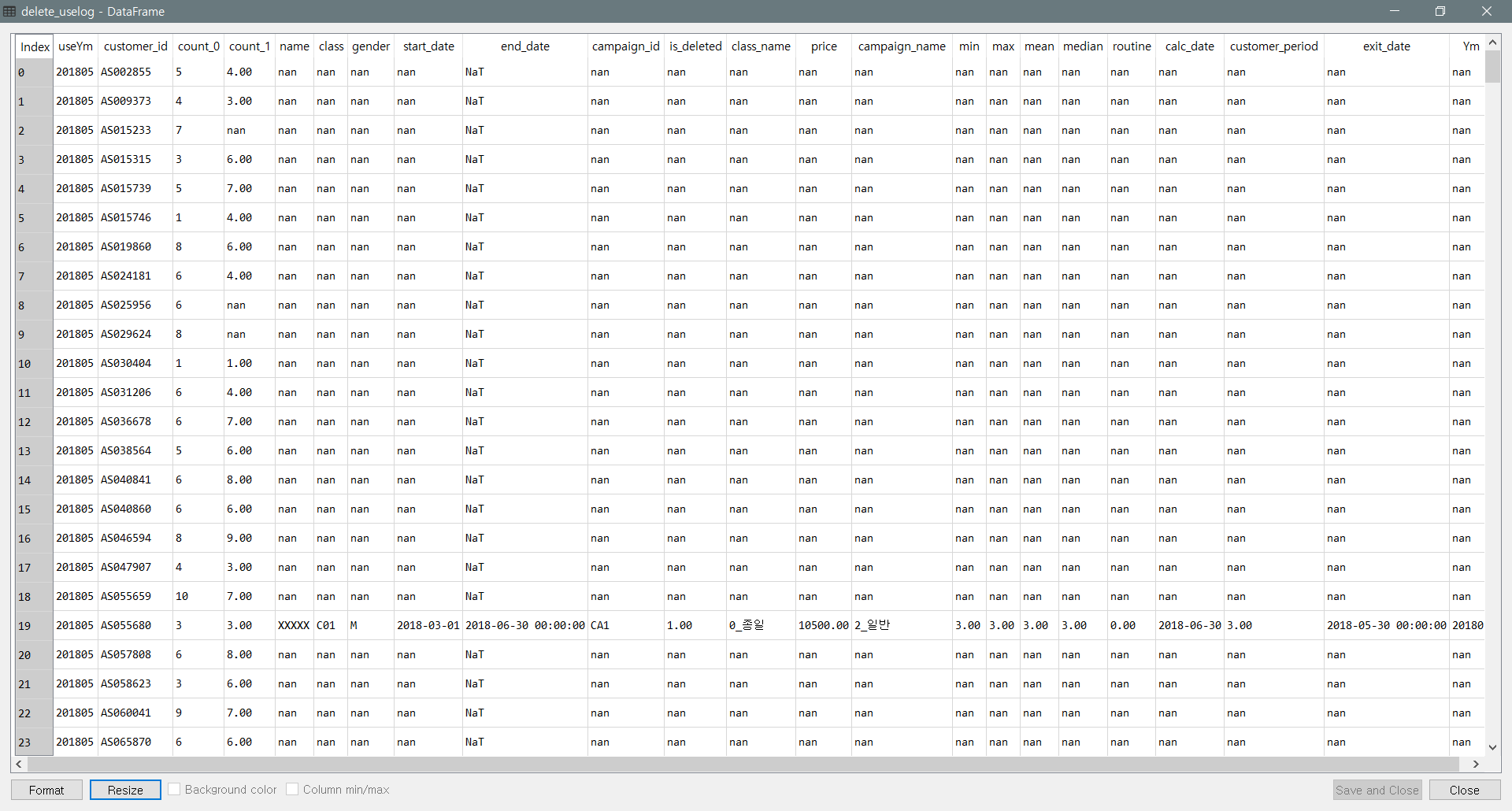Click the campaign_id column header
1512x811 pixels.
(x=626, y=46)
